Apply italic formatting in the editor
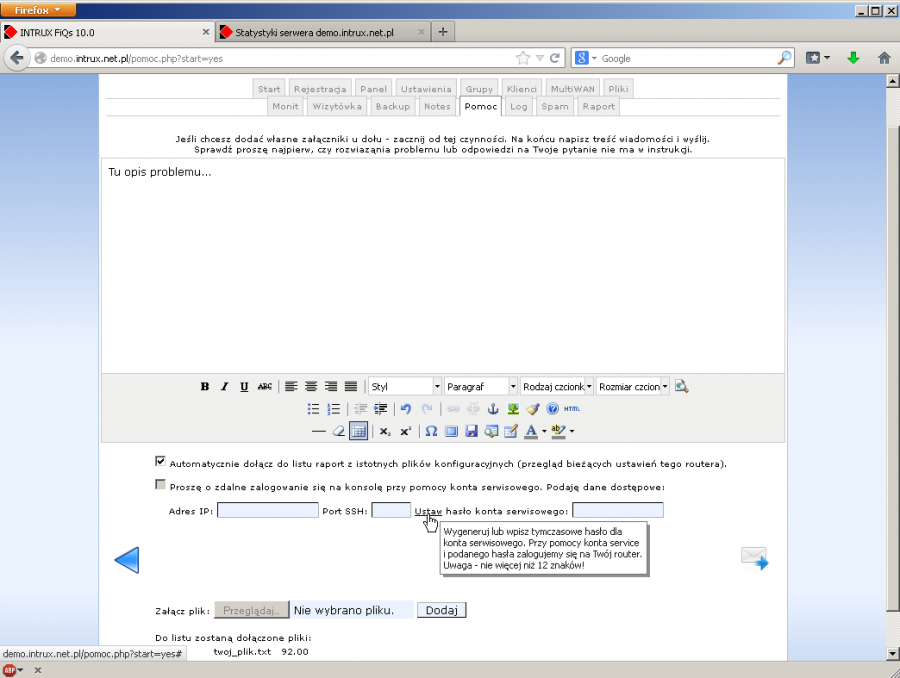This screenshot has height=678, width=900. pos(225,387)
